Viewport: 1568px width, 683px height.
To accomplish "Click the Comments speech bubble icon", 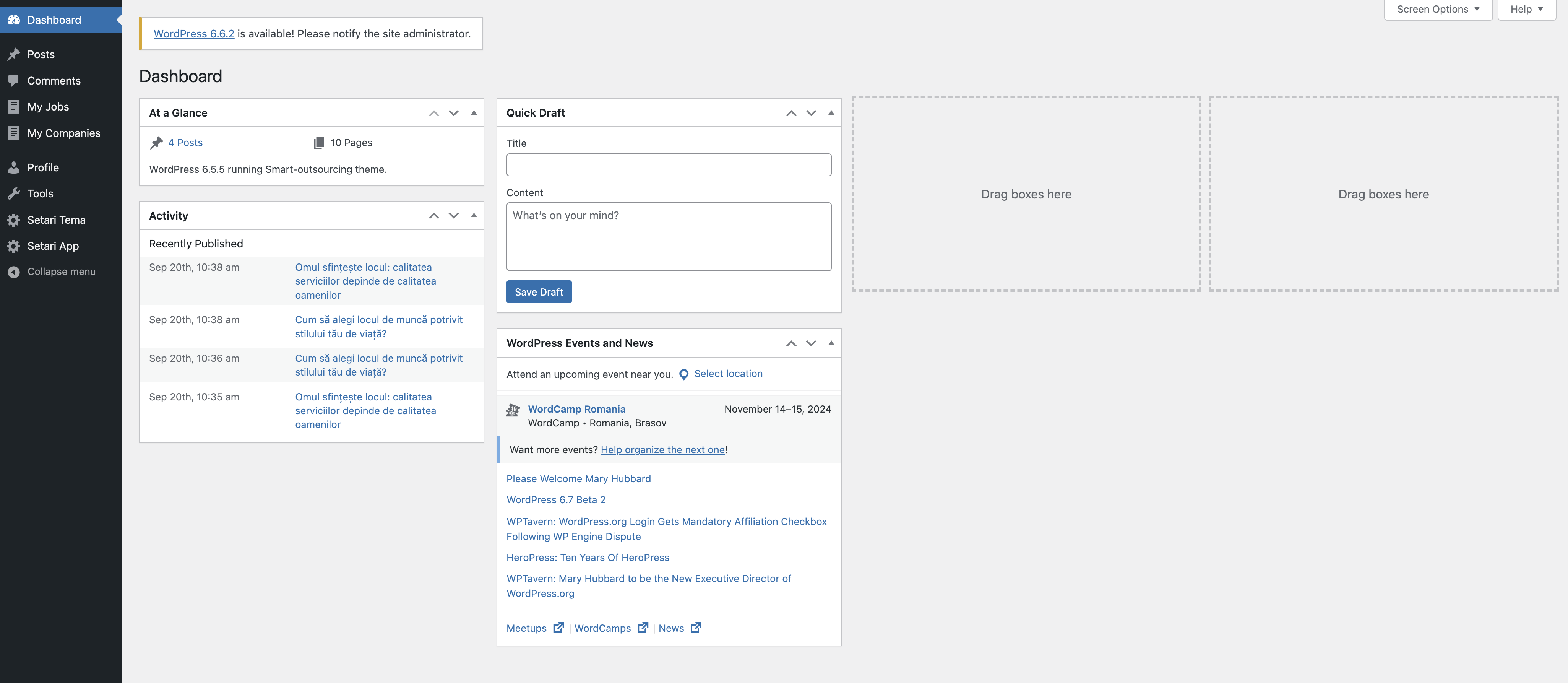I will point(13,80).
